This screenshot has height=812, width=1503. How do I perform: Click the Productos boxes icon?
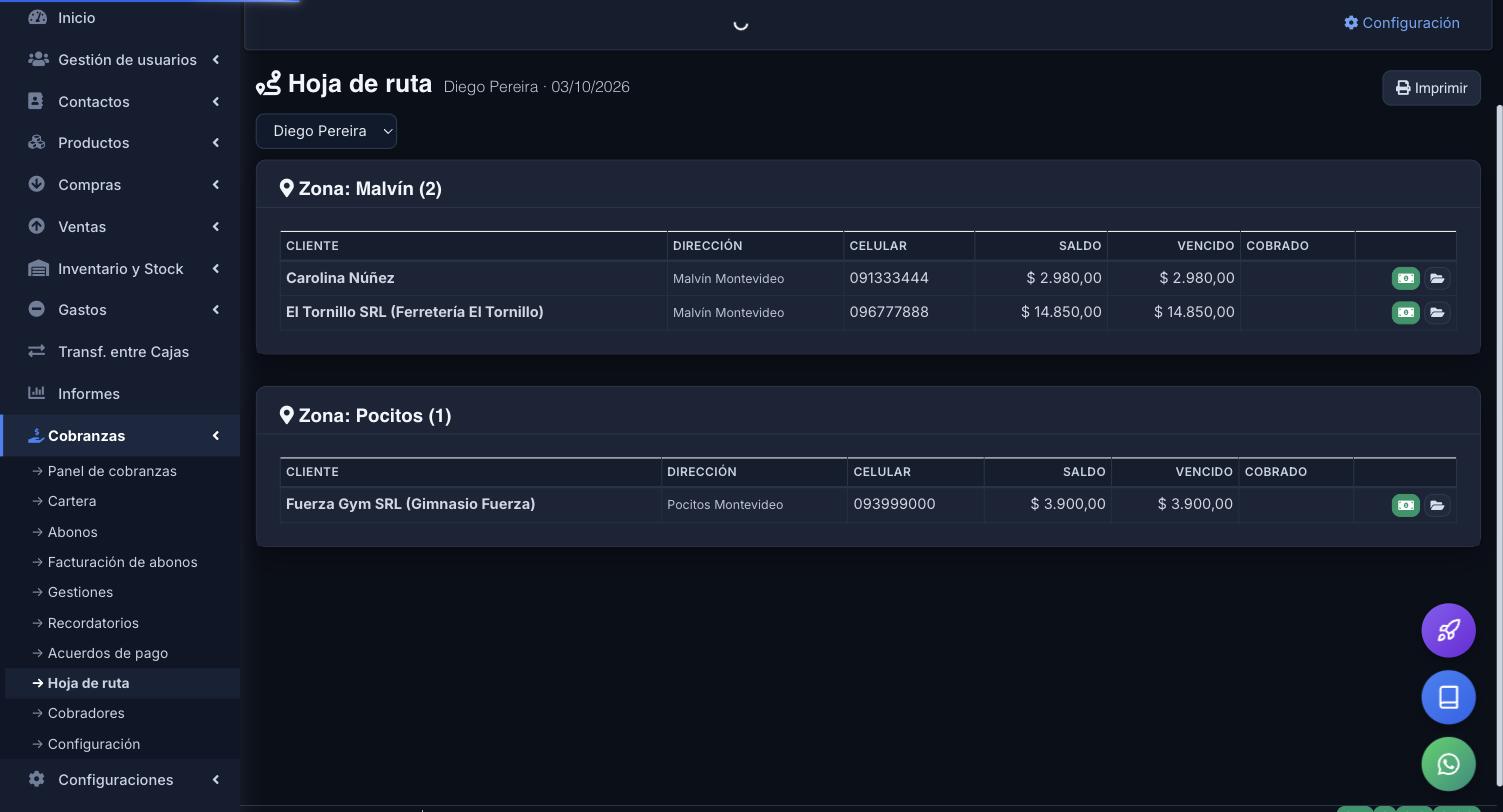coord(37,142)
